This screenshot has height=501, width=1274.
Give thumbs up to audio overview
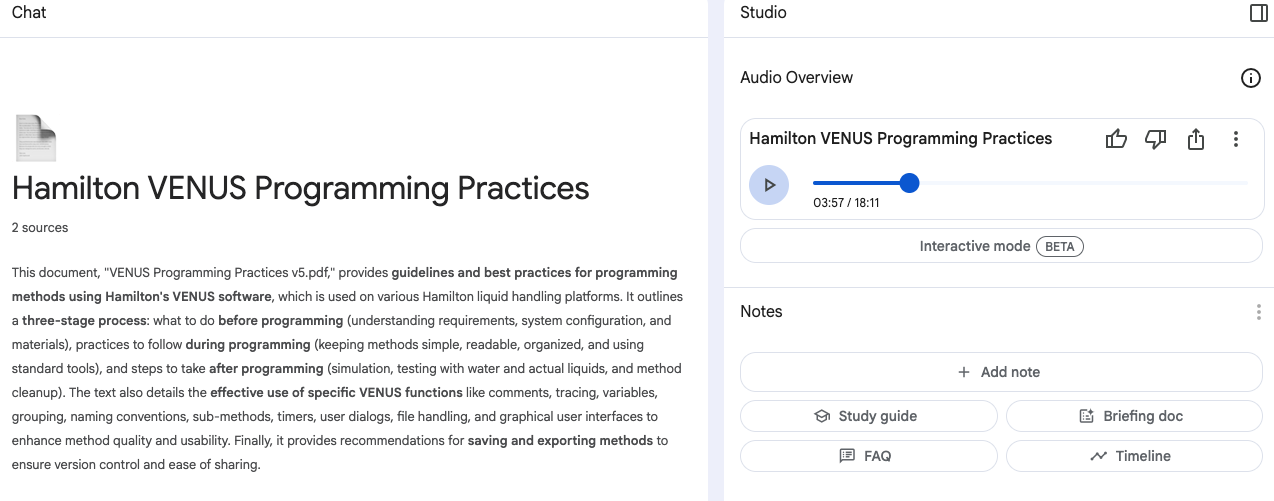point(1116,139)
